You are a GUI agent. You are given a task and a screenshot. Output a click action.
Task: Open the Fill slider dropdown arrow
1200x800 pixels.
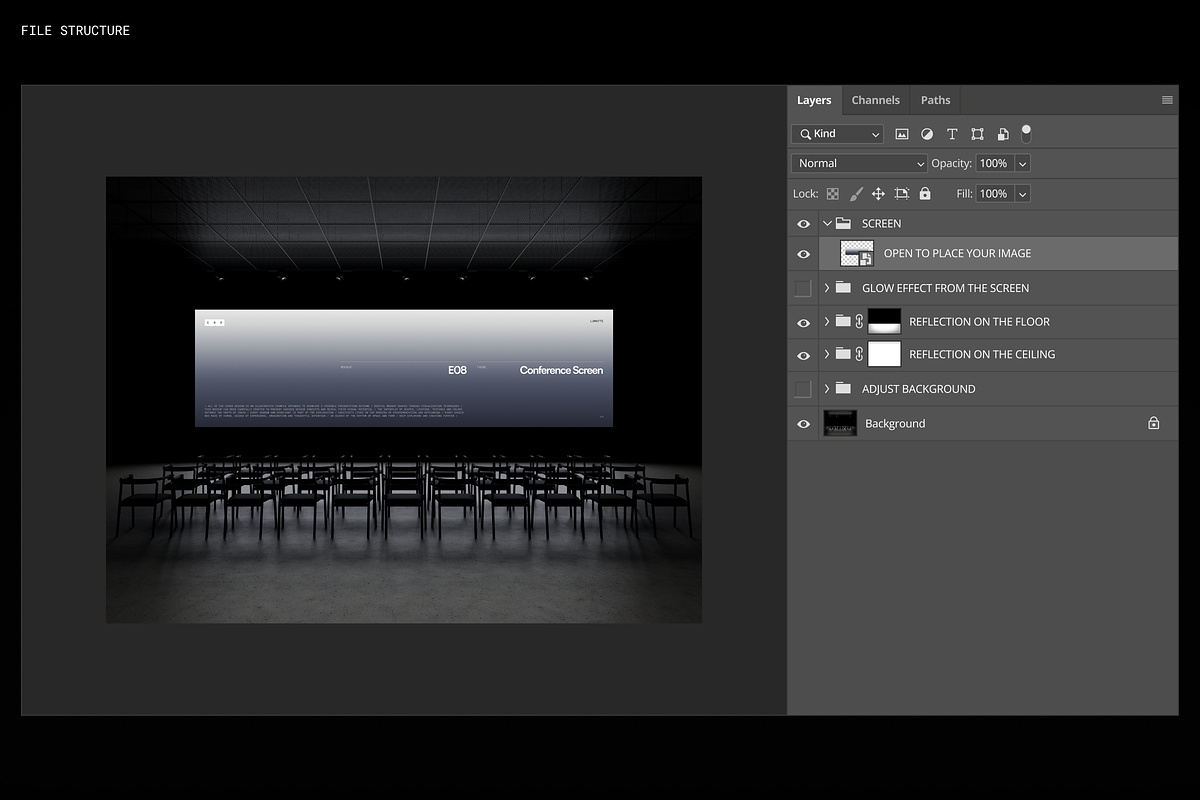[1022, 194]
